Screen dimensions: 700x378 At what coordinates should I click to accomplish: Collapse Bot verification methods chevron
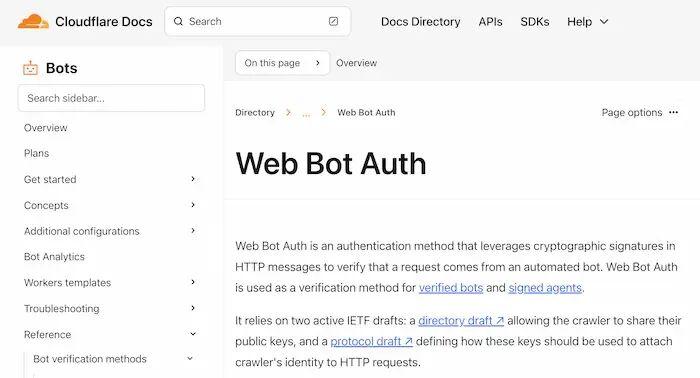(x=190, y=358)
